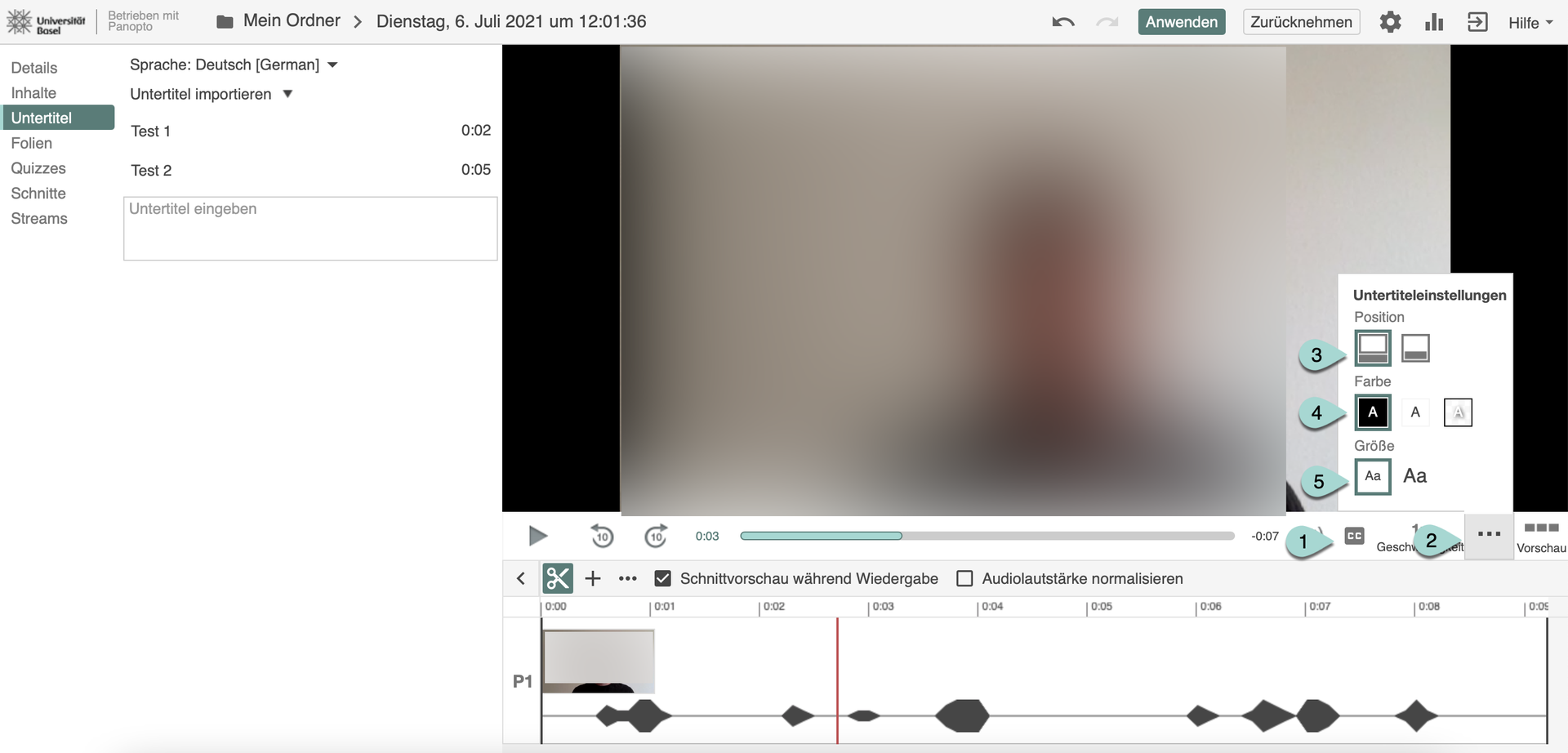Open the statistics bar chart icon
Viewport: 1568px width, 753px height.
point(1434,22)
